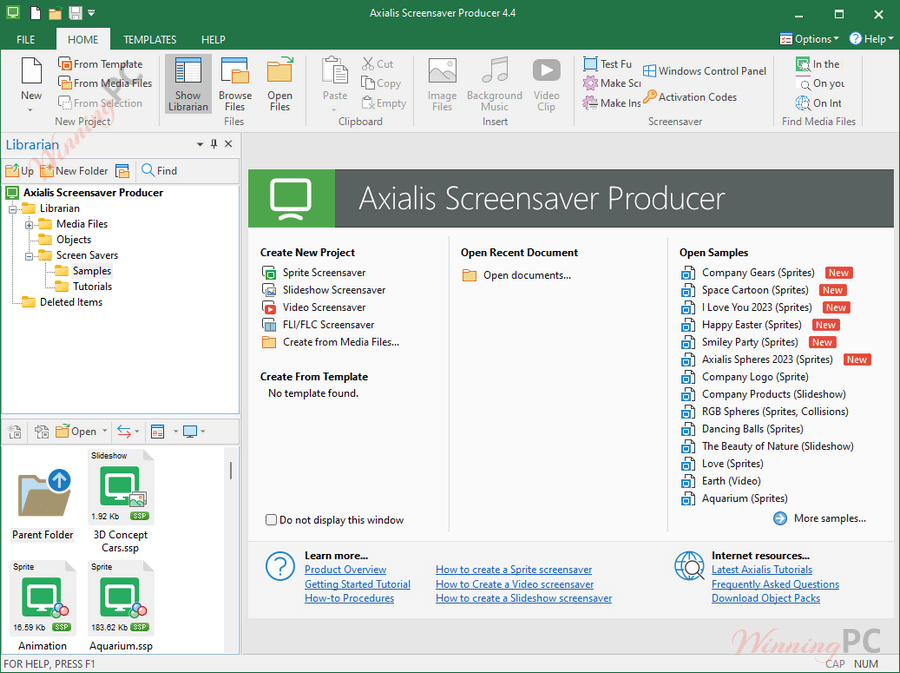Open Getting Started Tutorial link
This screenshot has height=673, width=900.
(x=357, y=584)
